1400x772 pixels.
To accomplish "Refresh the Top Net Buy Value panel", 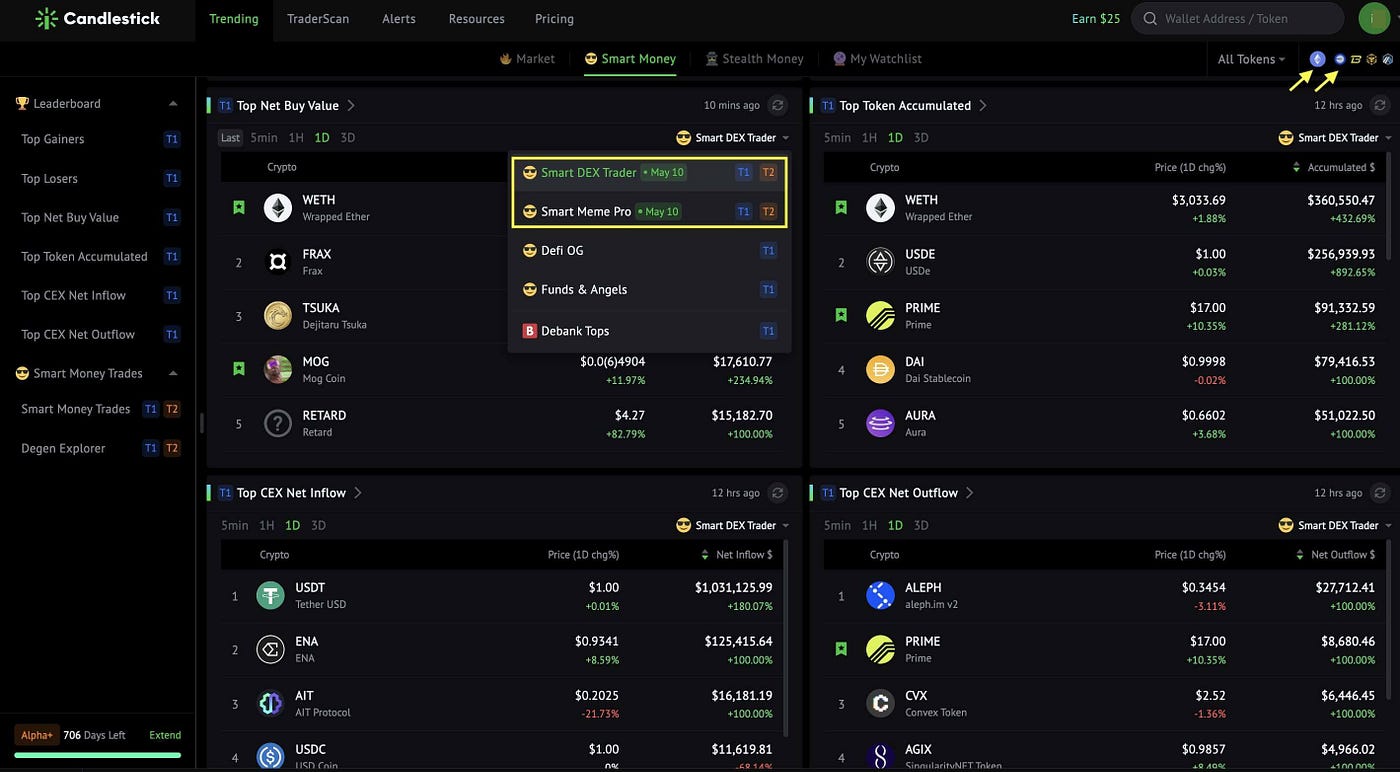I will coord(777,105).
